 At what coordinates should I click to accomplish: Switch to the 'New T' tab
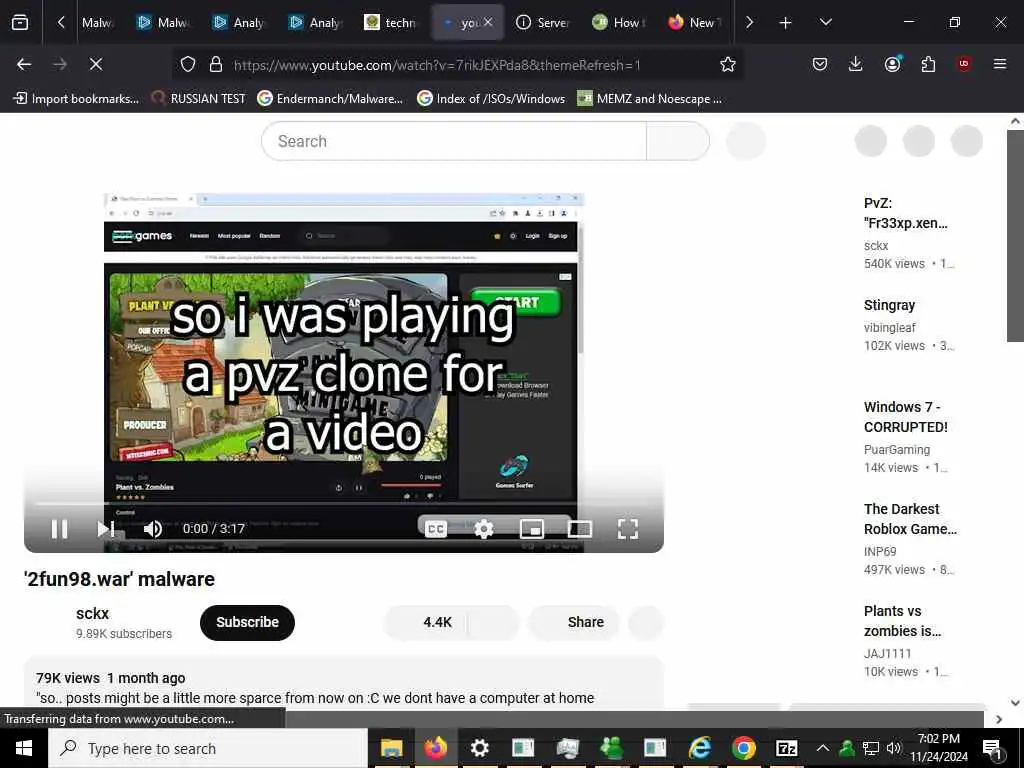[694, 23]
